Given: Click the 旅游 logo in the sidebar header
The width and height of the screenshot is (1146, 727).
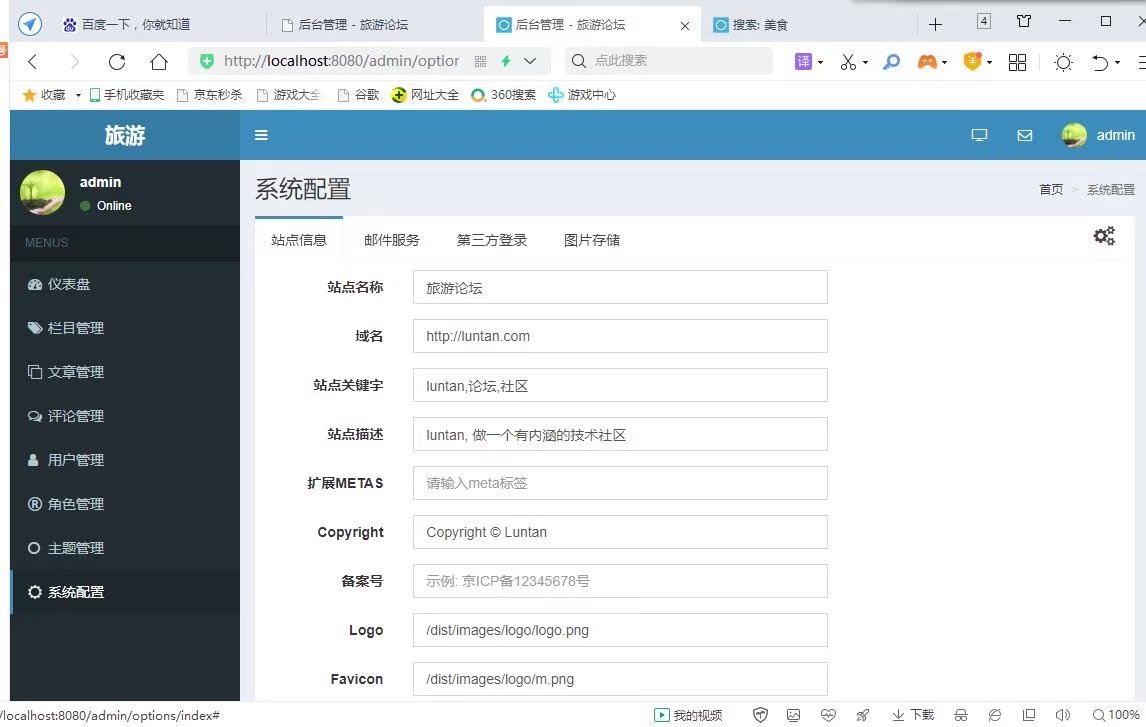Looking at the screenshot, I should 125,135.
